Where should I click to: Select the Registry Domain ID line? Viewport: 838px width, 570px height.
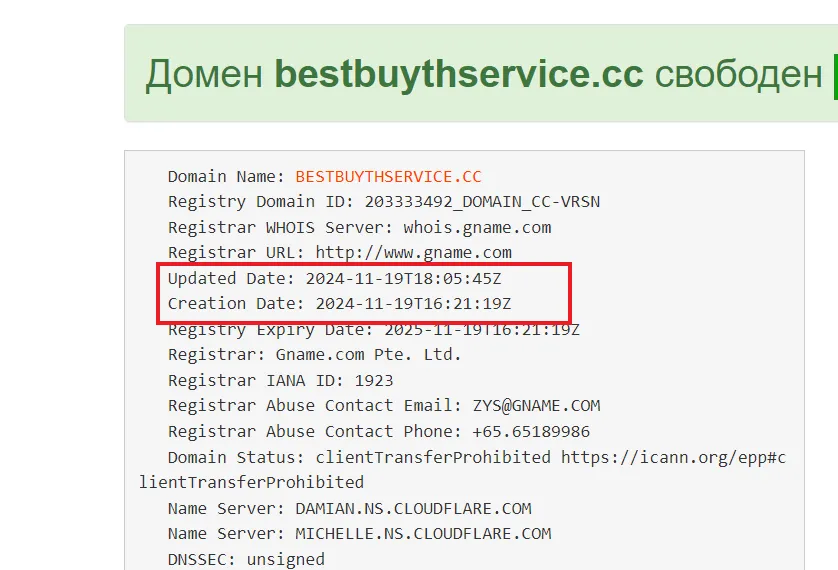384,202
